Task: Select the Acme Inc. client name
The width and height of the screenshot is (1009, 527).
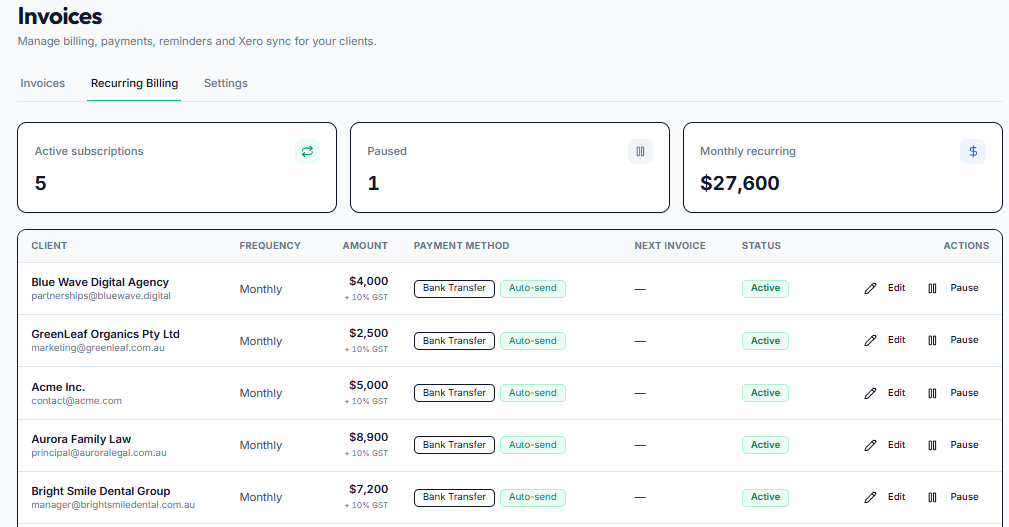Action: click(58, 387)
